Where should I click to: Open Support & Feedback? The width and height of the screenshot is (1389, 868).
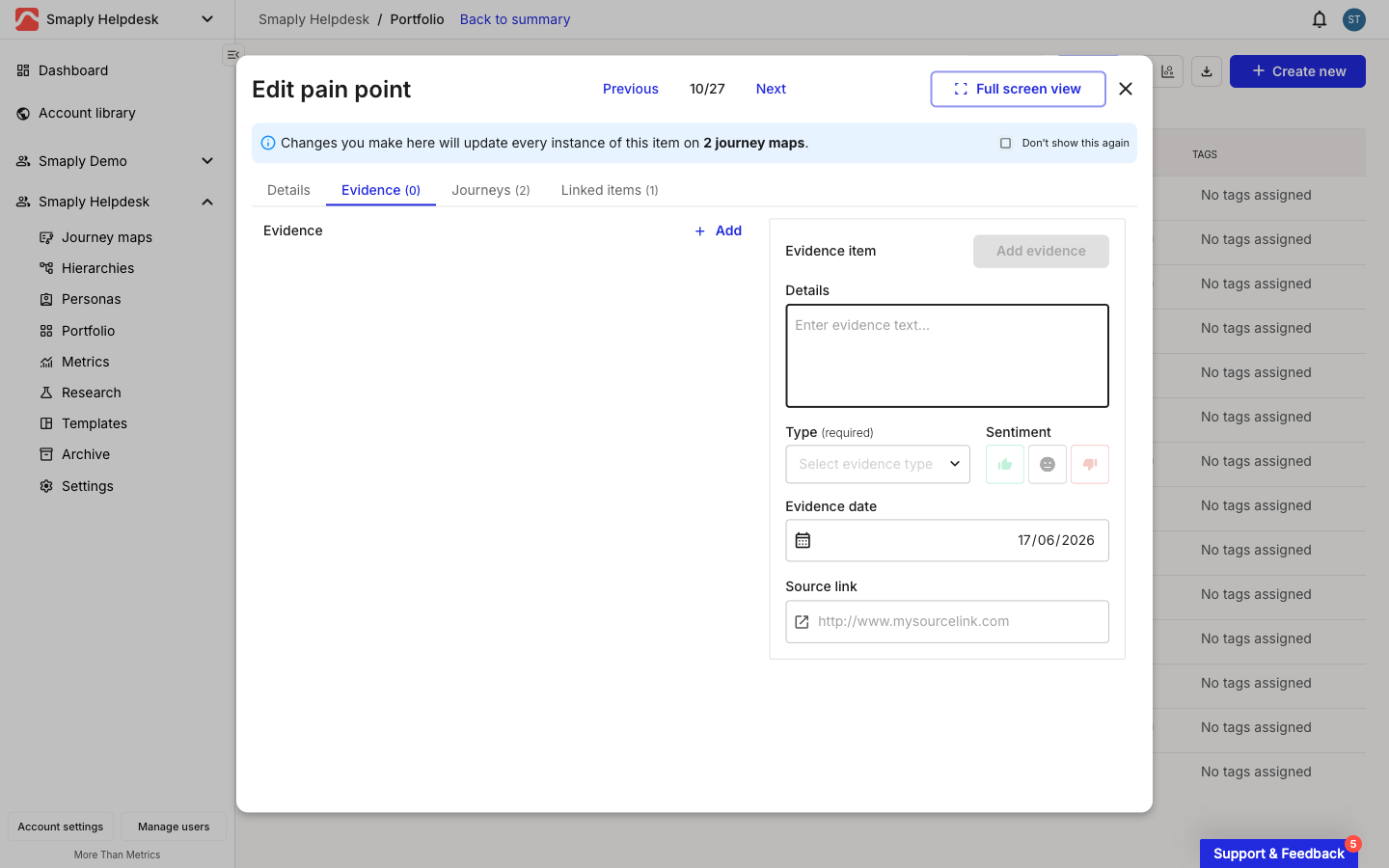[x=1278, y=854]
